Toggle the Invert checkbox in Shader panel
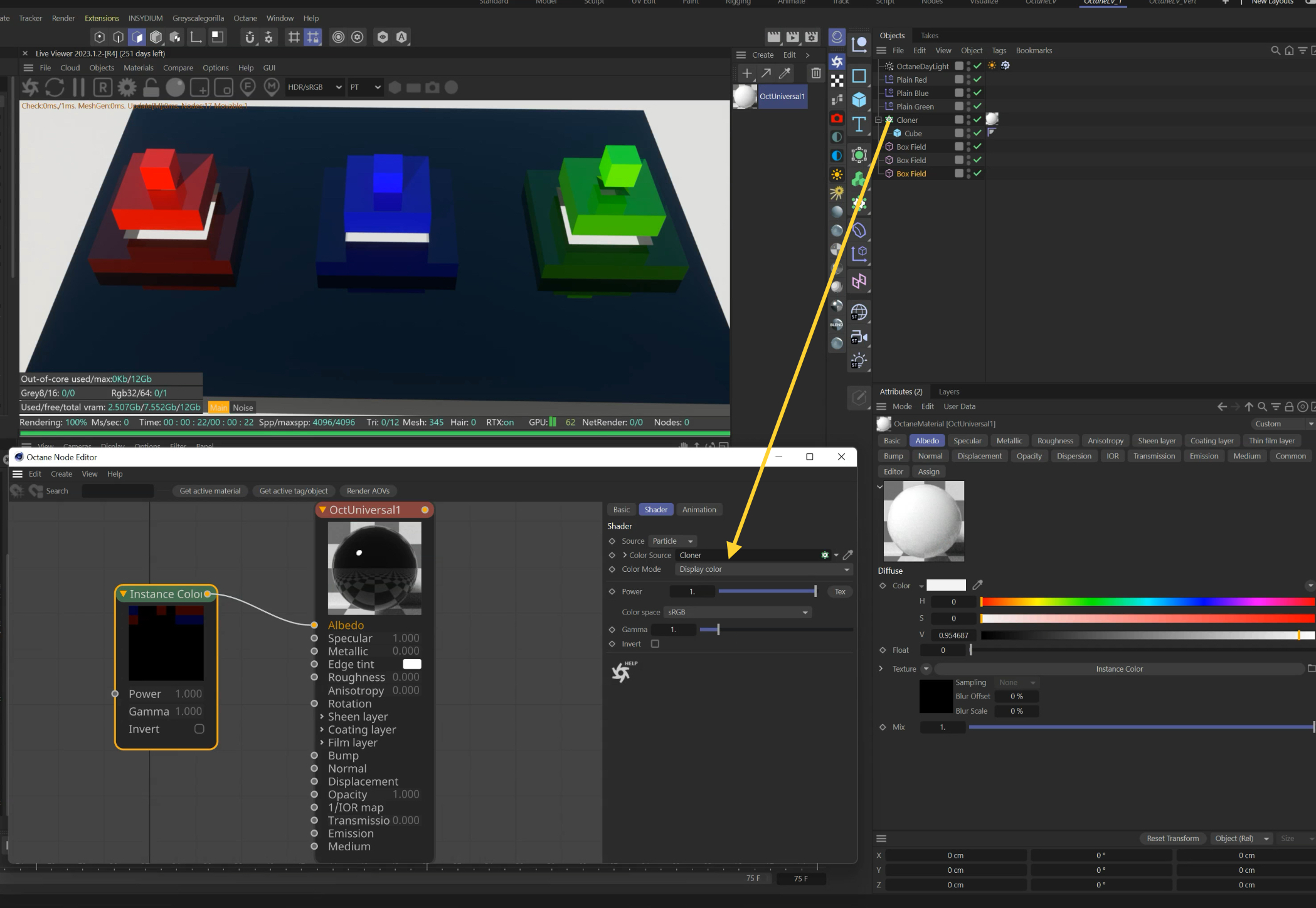 click(x=655, y=644)
